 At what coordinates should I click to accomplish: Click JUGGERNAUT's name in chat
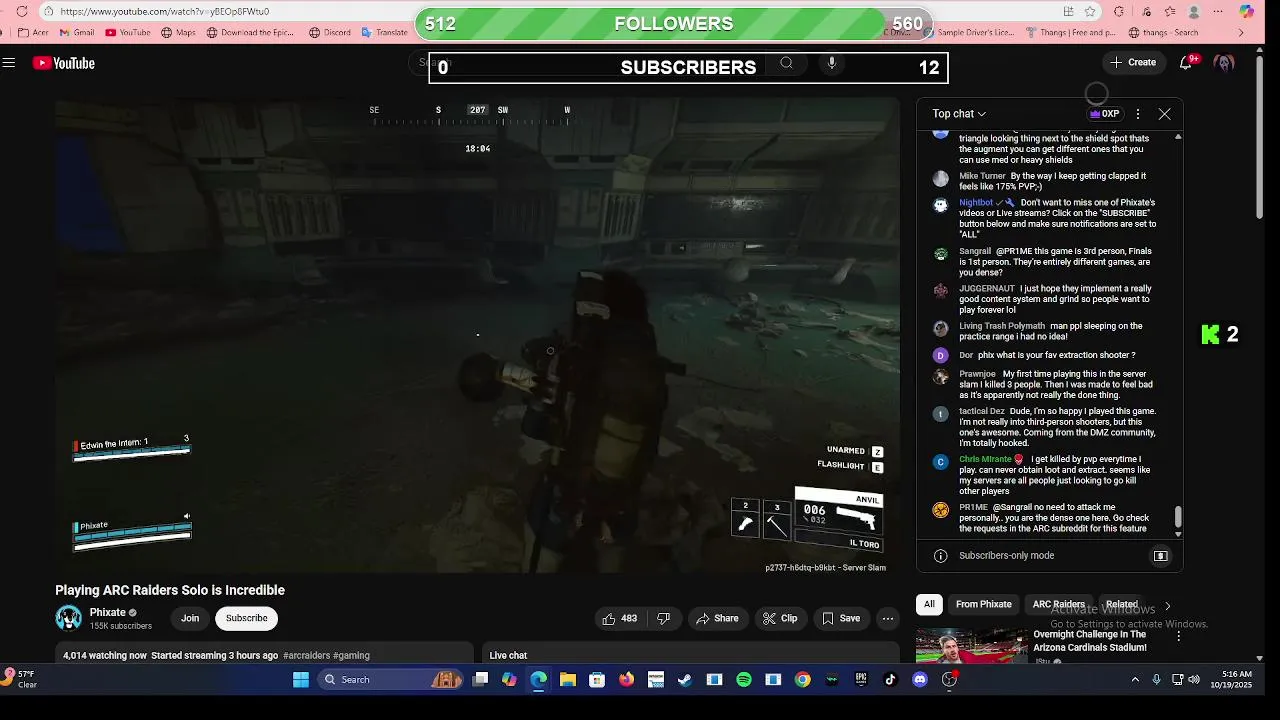(987, 289)
